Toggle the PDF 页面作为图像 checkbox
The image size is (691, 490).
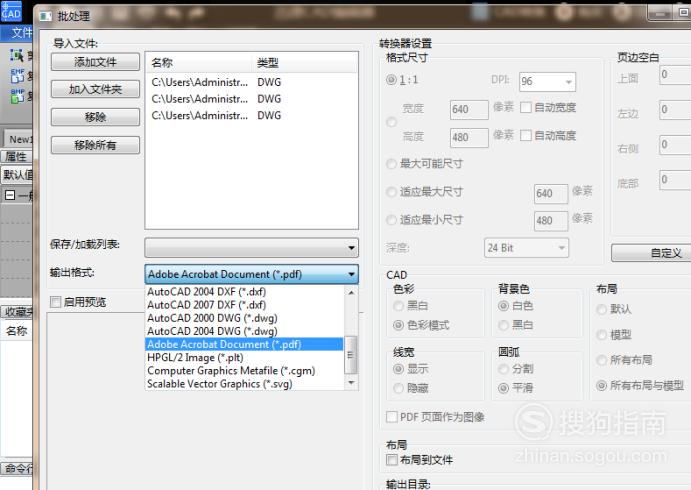pyautogui.click(x=391, y=417)
